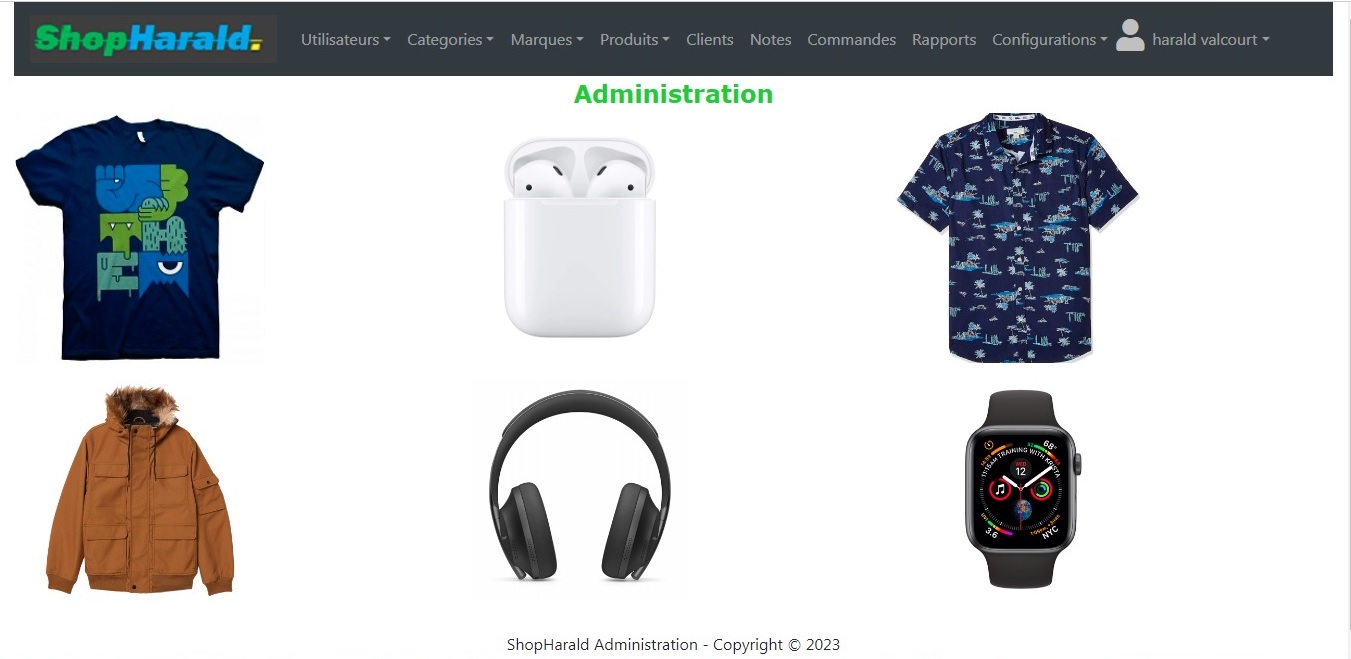1351x659 pixels.
Task: Open the Notes menu item
Action: 770,40
